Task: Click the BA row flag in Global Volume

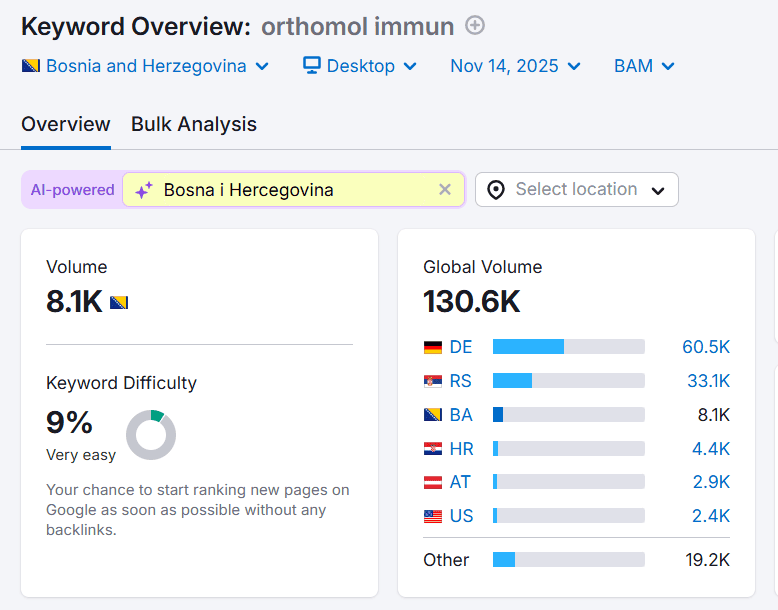Action: pos(433,414)
